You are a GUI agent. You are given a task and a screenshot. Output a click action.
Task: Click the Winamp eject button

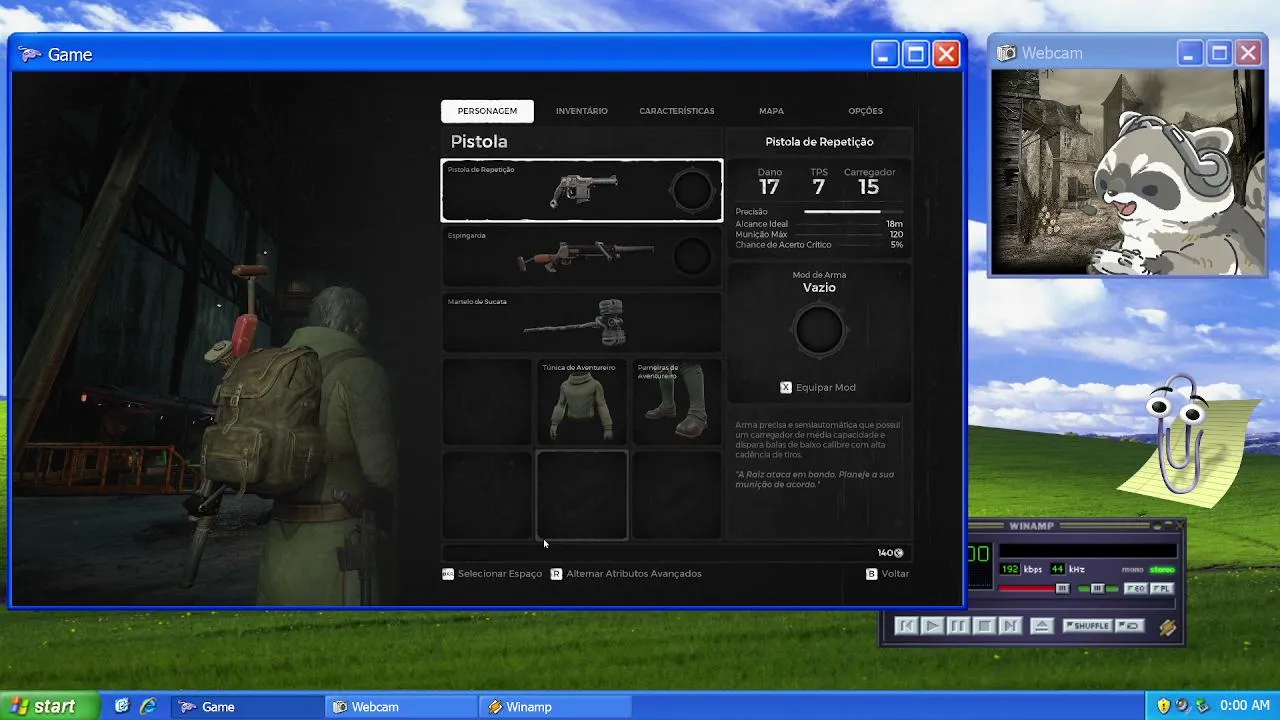click(x=1041, y=626)
